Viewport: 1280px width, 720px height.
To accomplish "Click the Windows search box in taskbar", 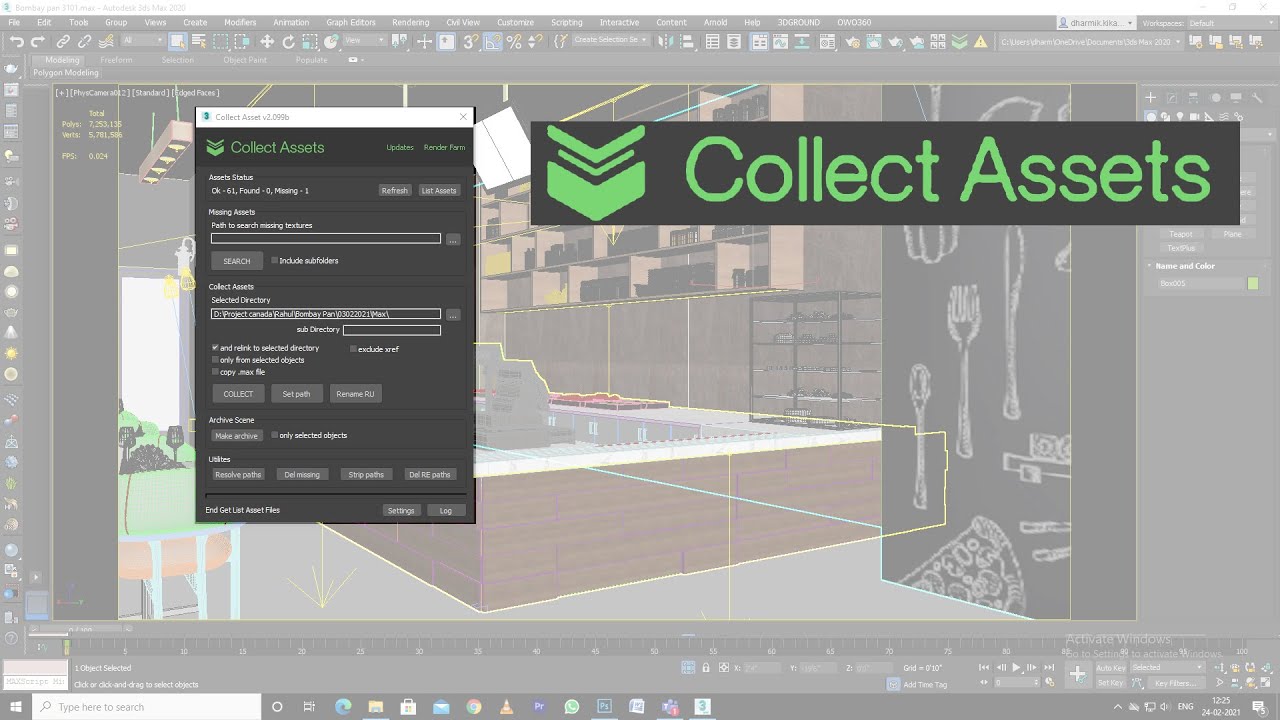I will click(x=145, y=707).
